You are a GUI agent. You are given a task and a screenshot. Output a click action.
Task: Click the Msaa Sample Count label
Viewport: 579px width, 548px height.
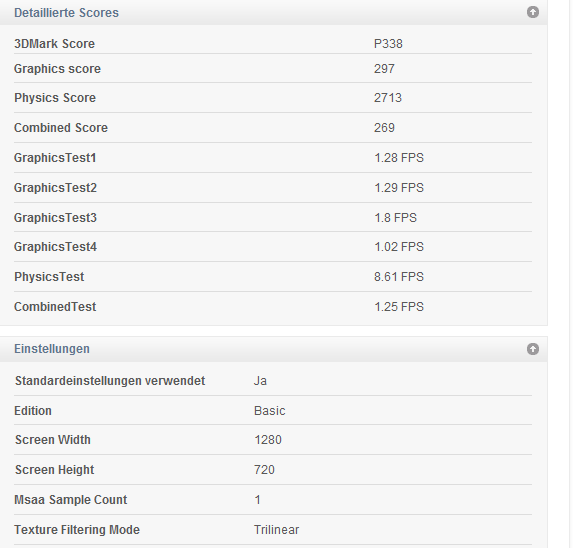[71, 500]
